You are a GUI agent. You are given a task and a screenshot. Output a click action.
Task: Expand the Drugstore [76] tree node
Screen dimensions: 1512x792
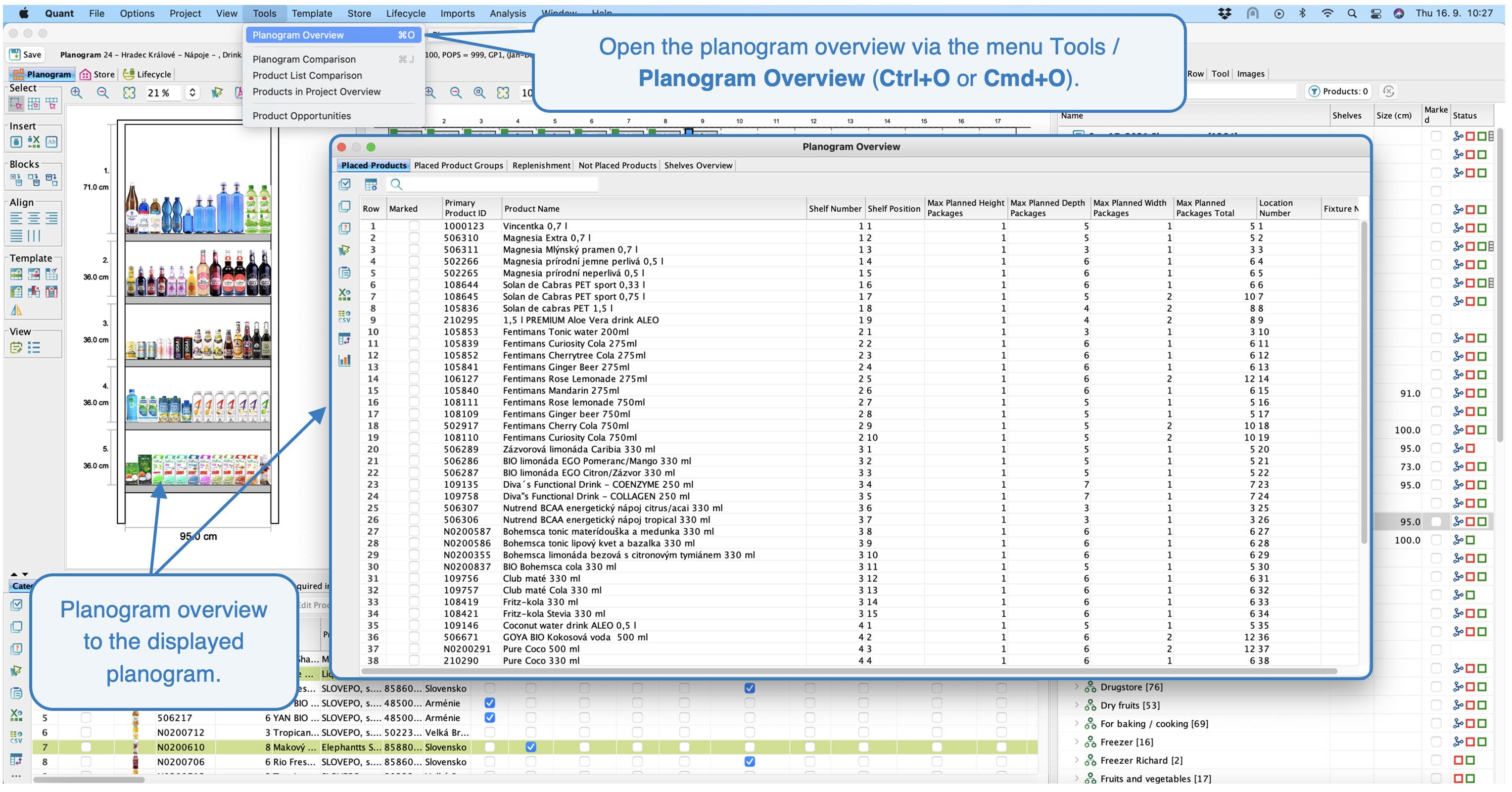[x=1077, y=687]
